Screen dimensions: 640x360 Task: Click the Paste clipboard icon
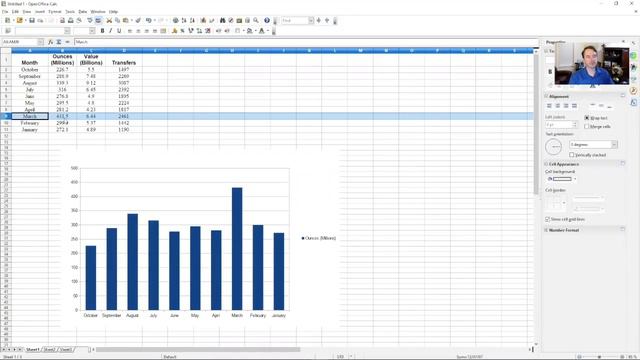click(126, 20)
